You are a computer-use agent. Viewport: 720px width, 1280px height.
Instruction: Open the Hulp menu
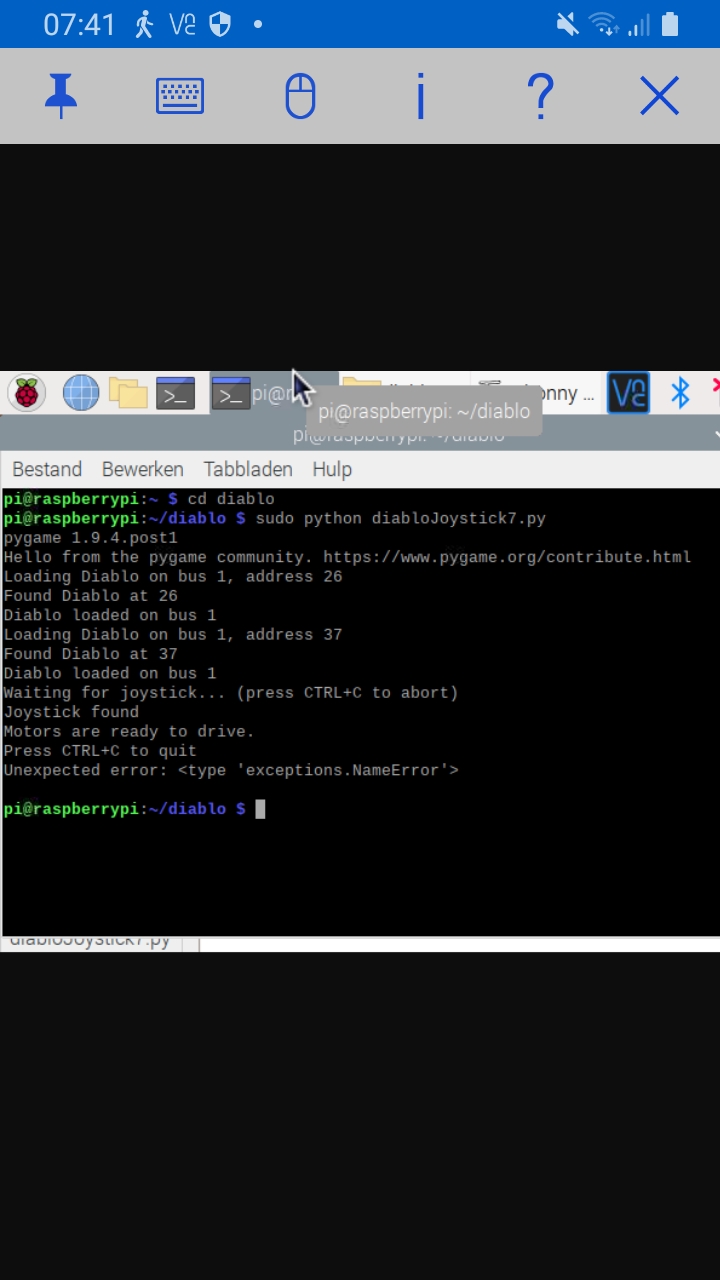click(332, 469)
